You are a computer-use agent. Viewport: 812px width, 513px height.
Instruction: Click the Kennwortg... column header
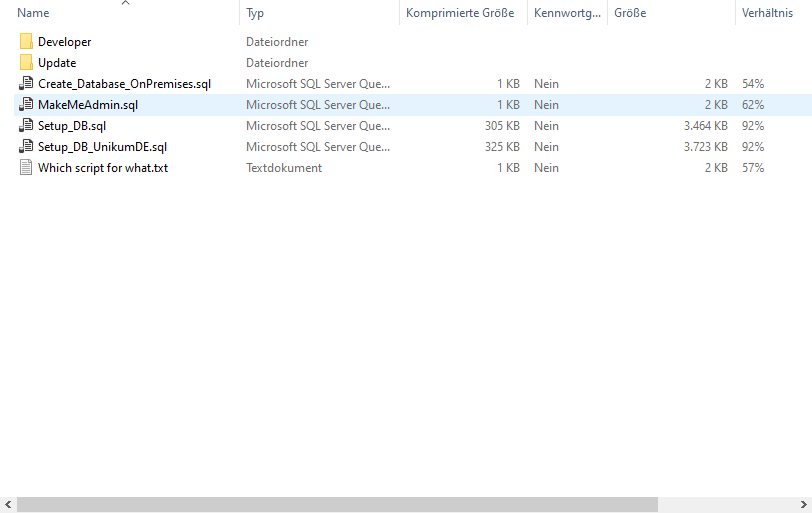coord(567,14)
